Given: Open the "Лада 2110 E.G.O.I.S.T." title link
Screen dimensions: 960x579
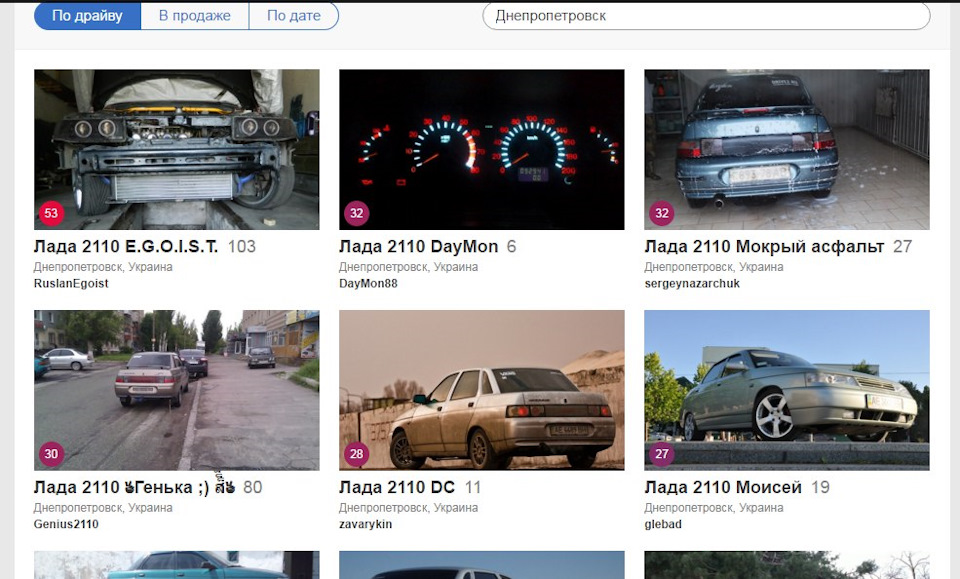Looking at the screenshot, I should (x=126, y=247).
